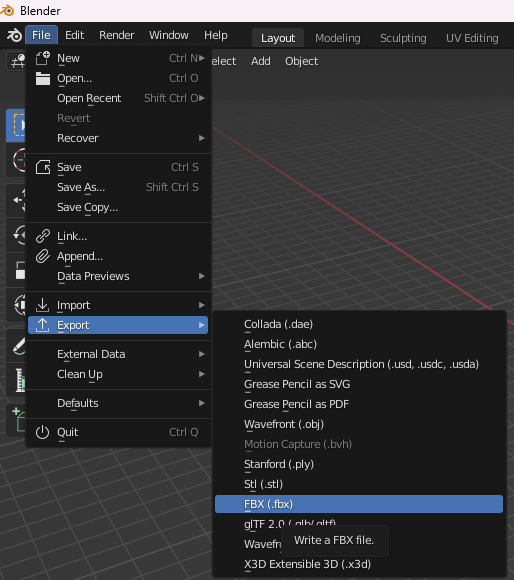The width and height of the screenshot is (514, 580).
Task: Expand the Defaults submenu
Action: click(x=118, y=403)
